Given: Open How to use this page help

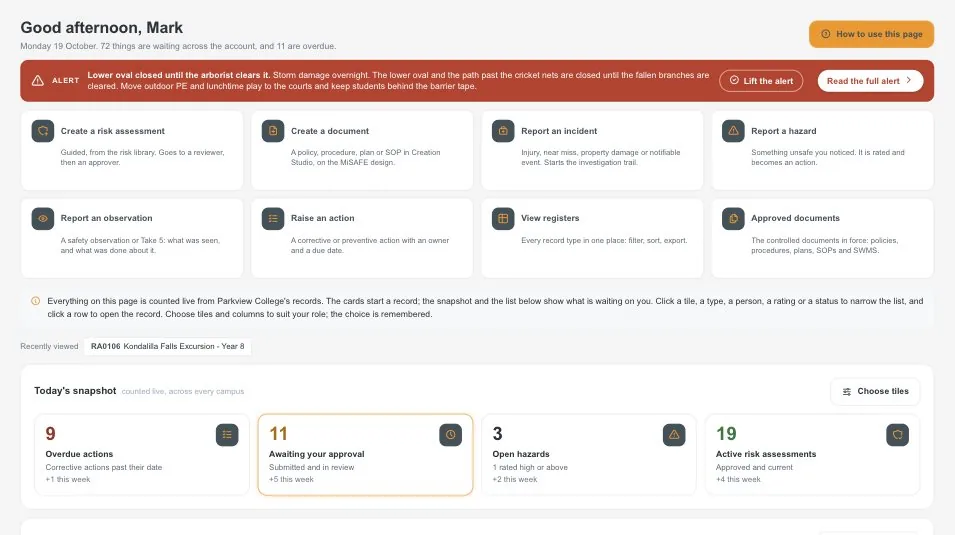Looking at the screenshot, I should [x=872, y=34].
